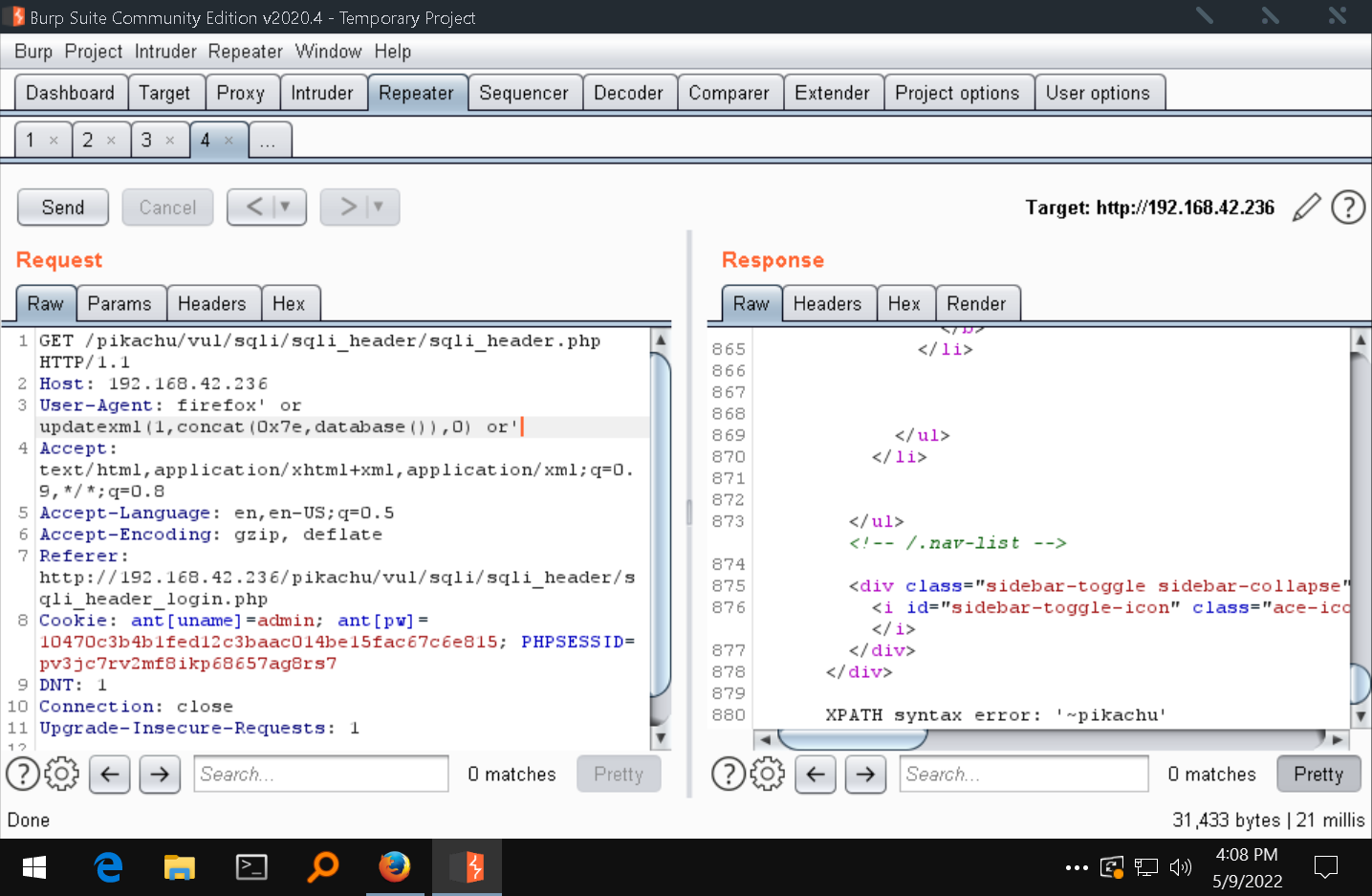Click Burp Suite taskbar icon
This screenshot has height=896, width=1372.
click(x=467, y=867)
